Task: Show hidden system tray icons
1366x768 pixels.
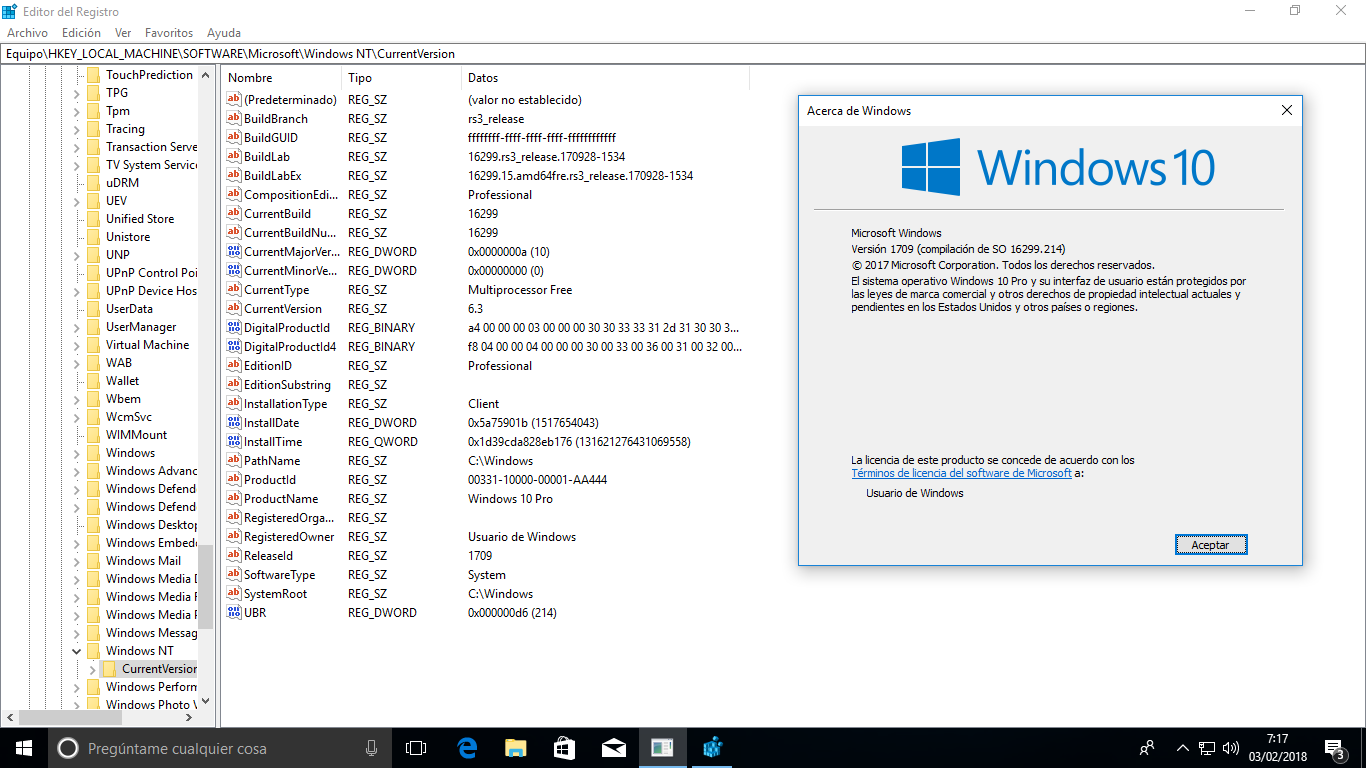Action: [1183, 748]
